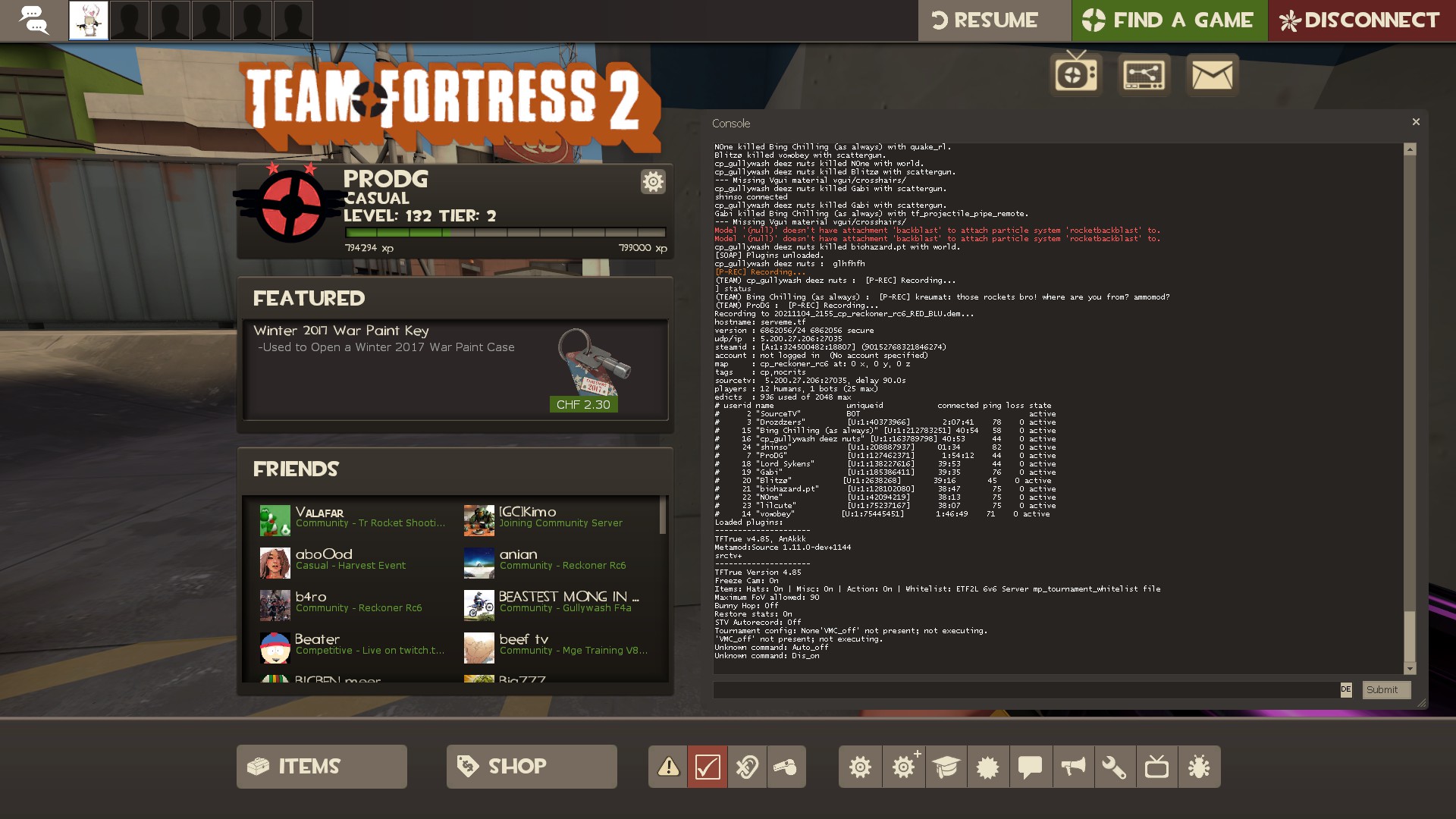Screen dimensions: 1456x819
Task: Click the red checkmark vote icon
Action: (x=707, y=767)
